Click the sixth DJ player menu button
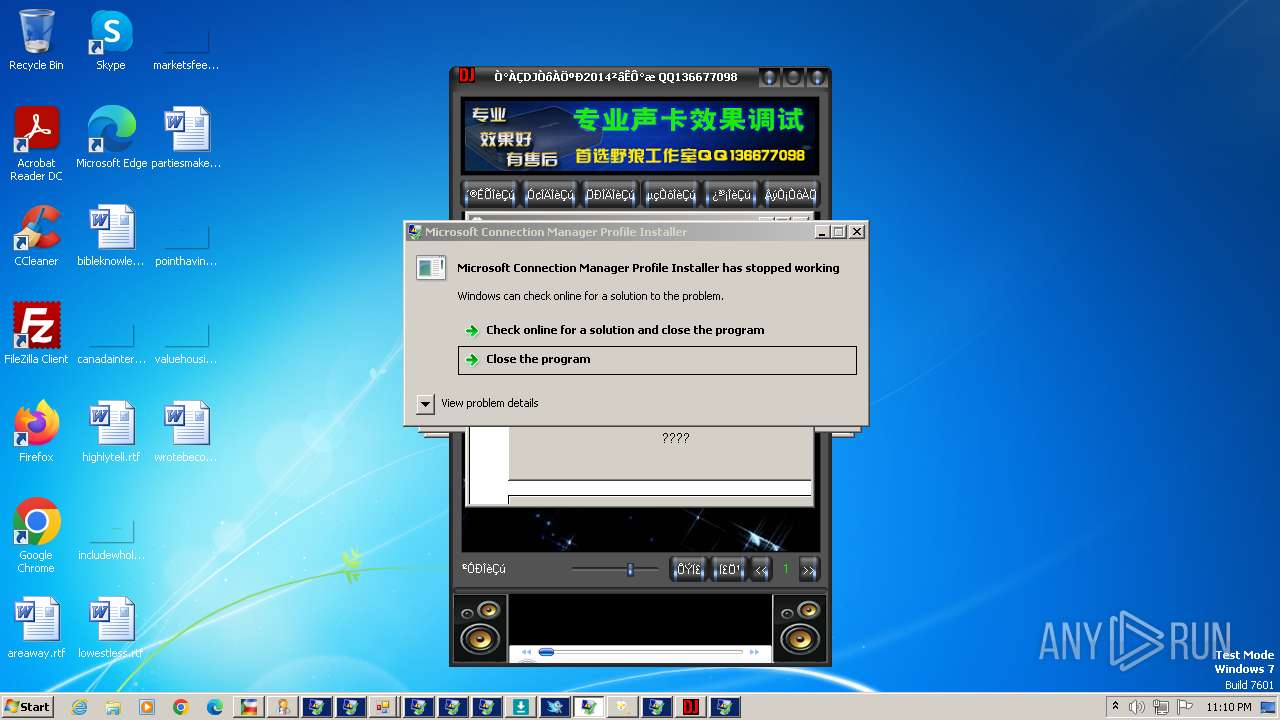Viewport: 1280px width, 720px height. (x=790, y=195)
